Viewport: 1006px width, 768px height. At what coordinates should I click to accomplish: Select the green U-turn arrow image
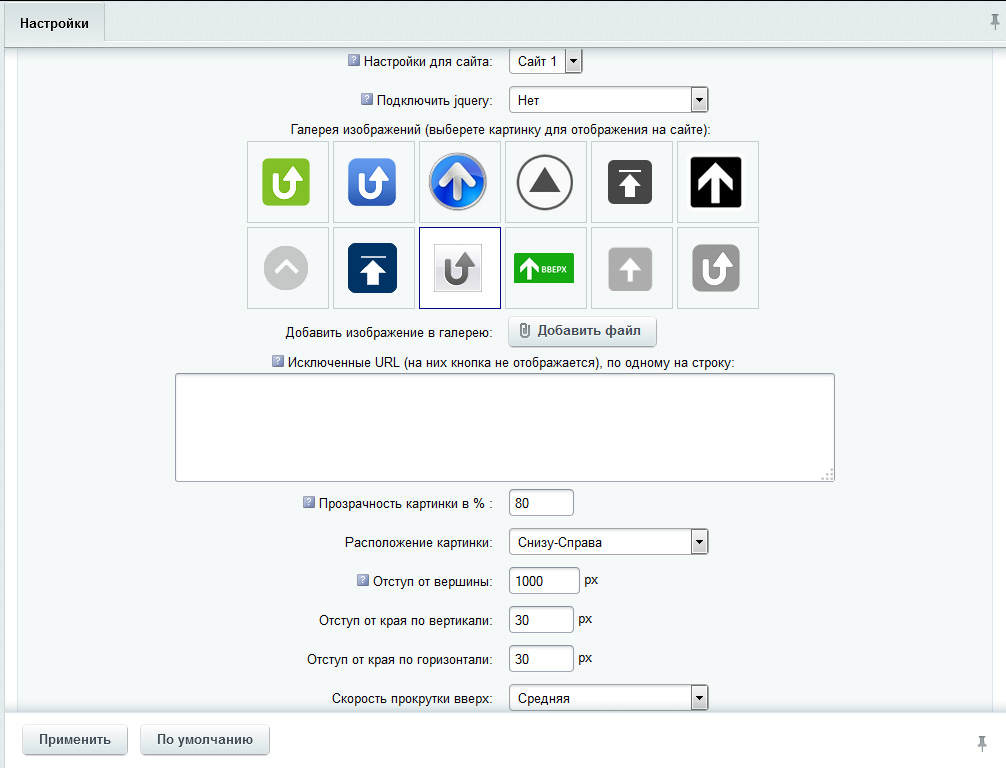(287, 182)
